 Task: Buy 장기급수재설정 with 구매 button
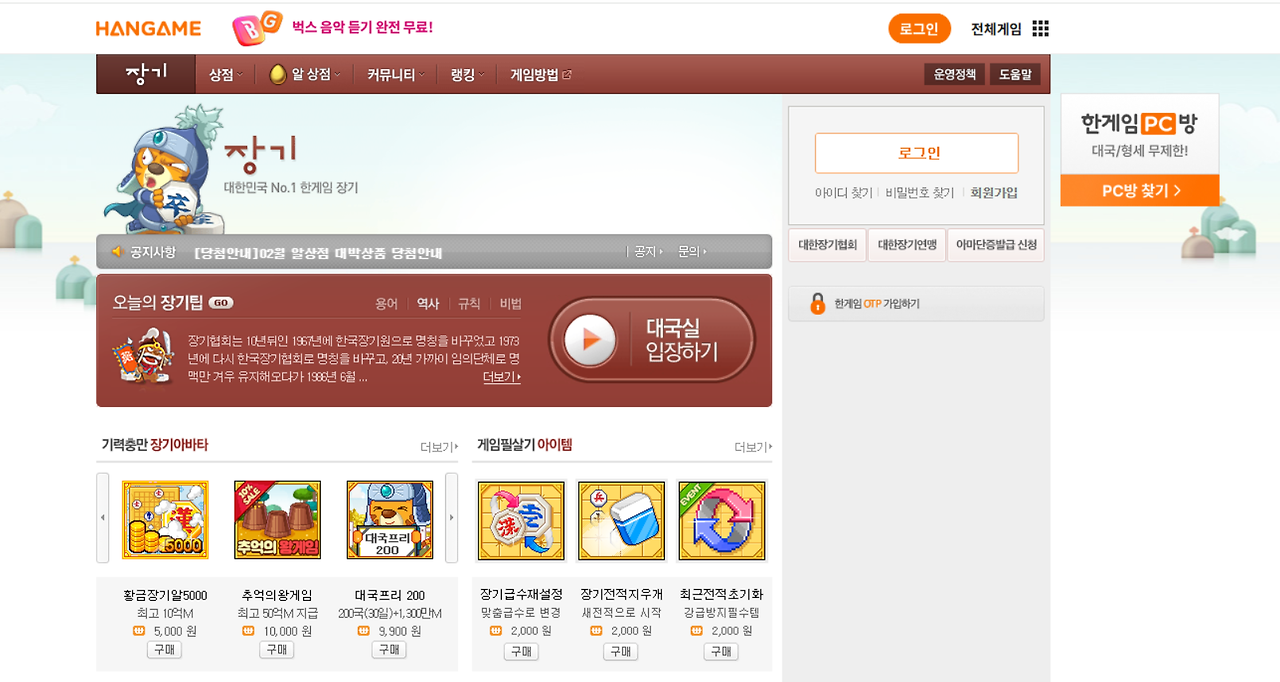pos(521,652)
